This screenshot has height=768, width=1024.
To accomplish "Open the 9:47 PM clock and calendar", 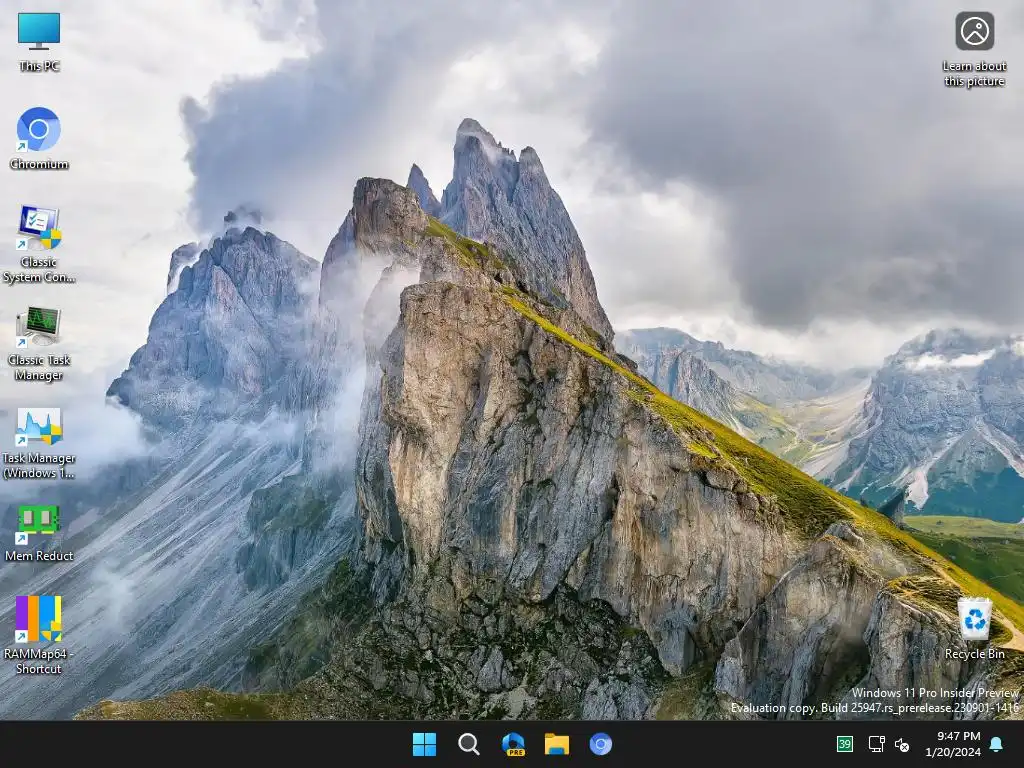I will coord(953,744).
